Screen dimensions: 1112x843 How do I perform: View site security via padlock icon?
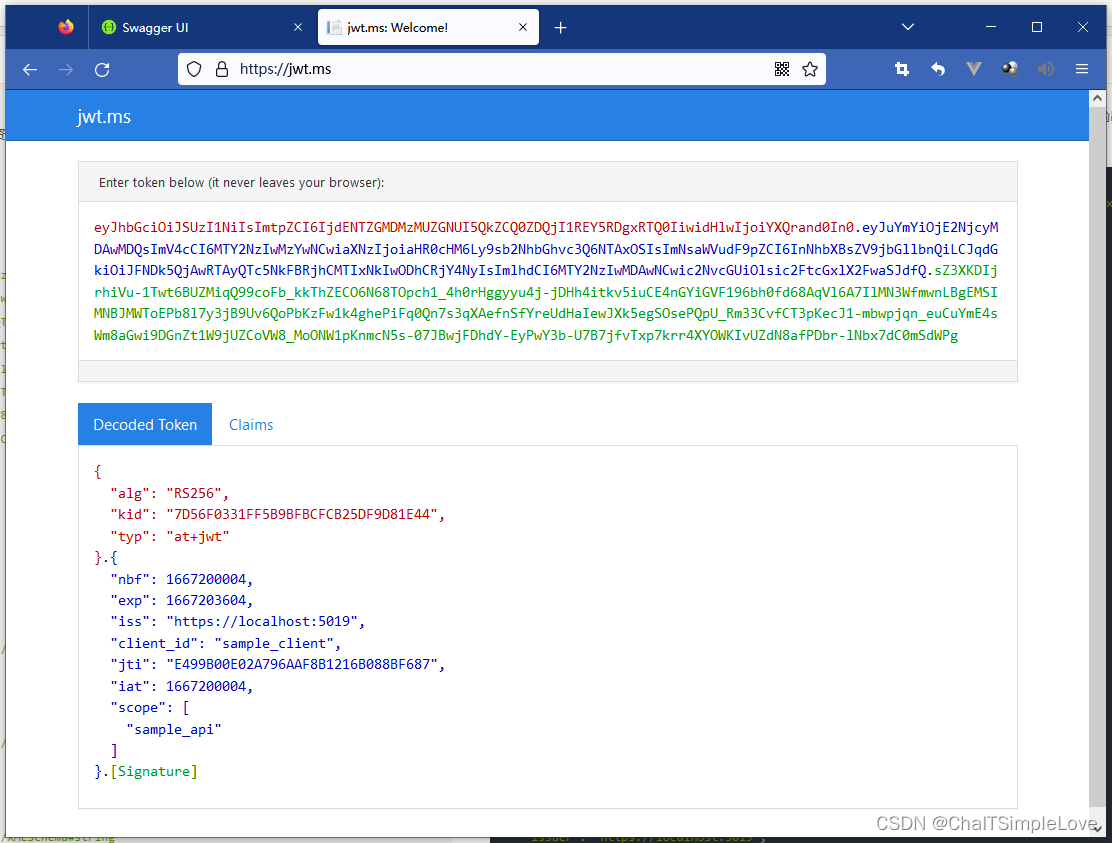(222, 69)
